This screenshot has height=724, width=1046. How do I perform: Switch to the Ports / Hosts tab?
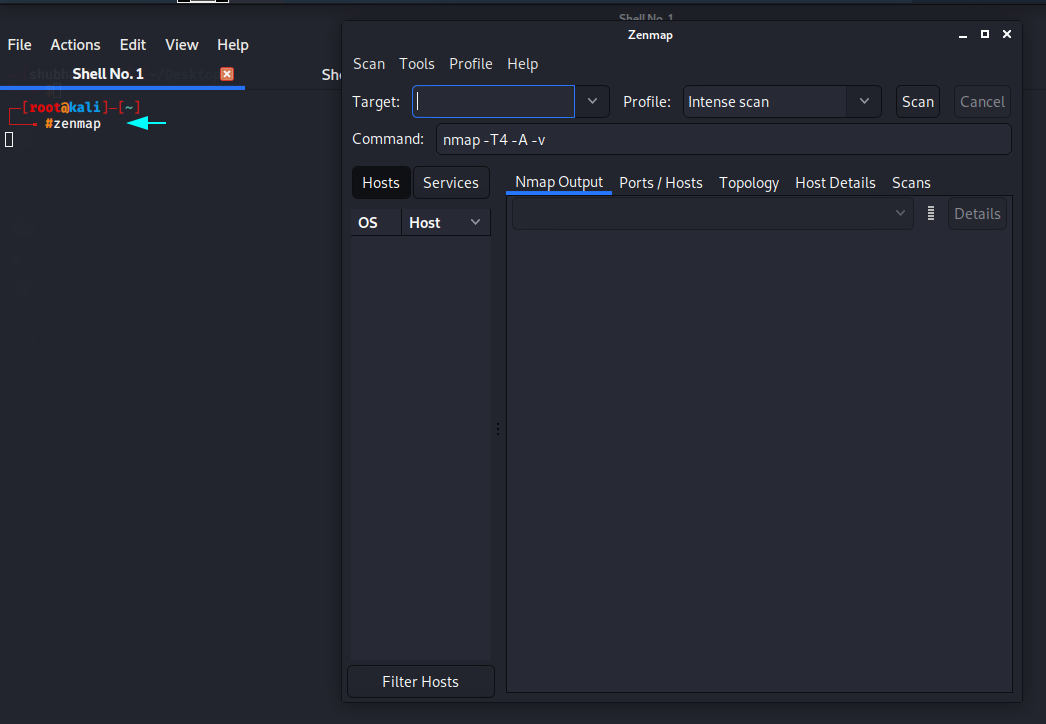tap(660, 182)
